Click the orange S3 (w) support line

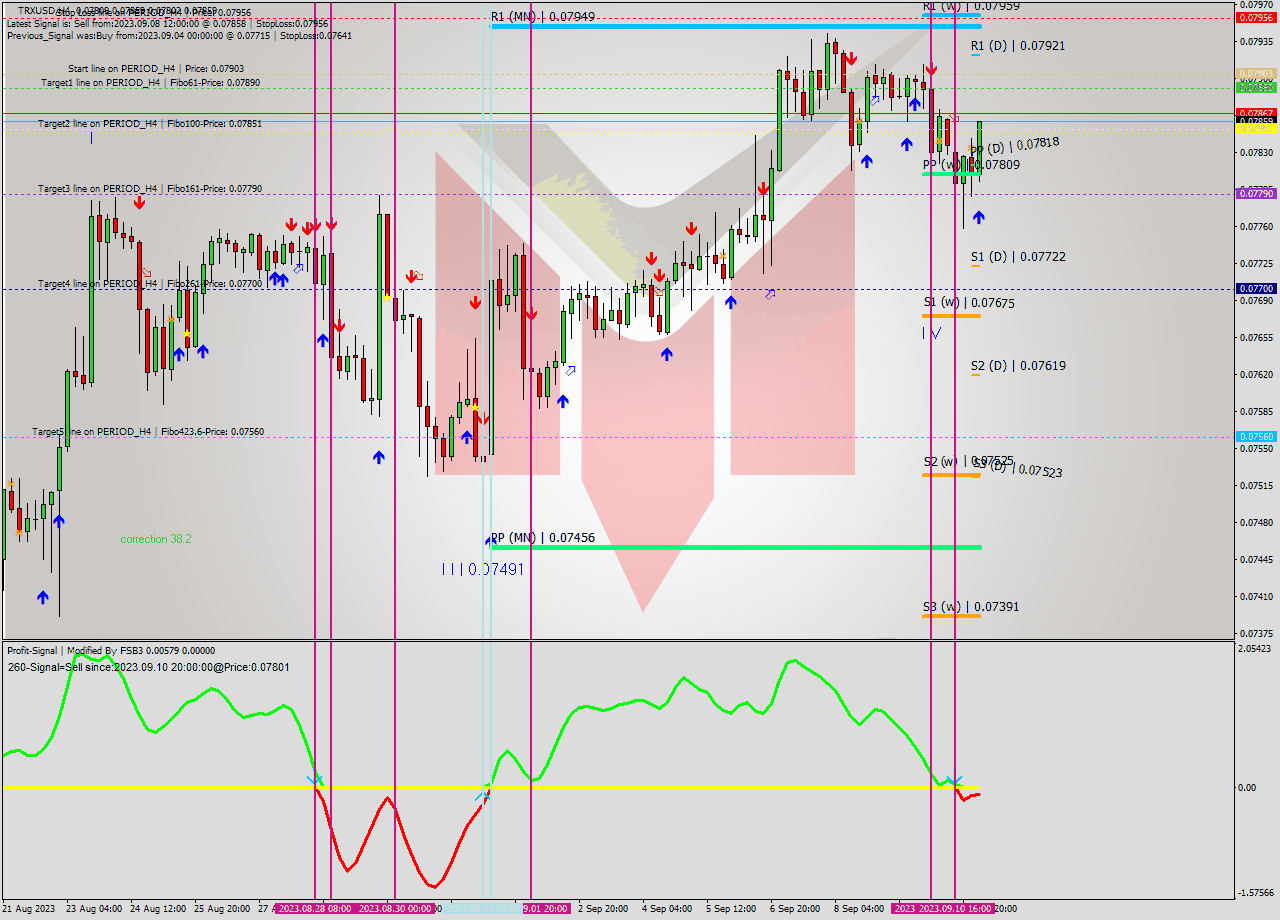[x=951, y=616]
